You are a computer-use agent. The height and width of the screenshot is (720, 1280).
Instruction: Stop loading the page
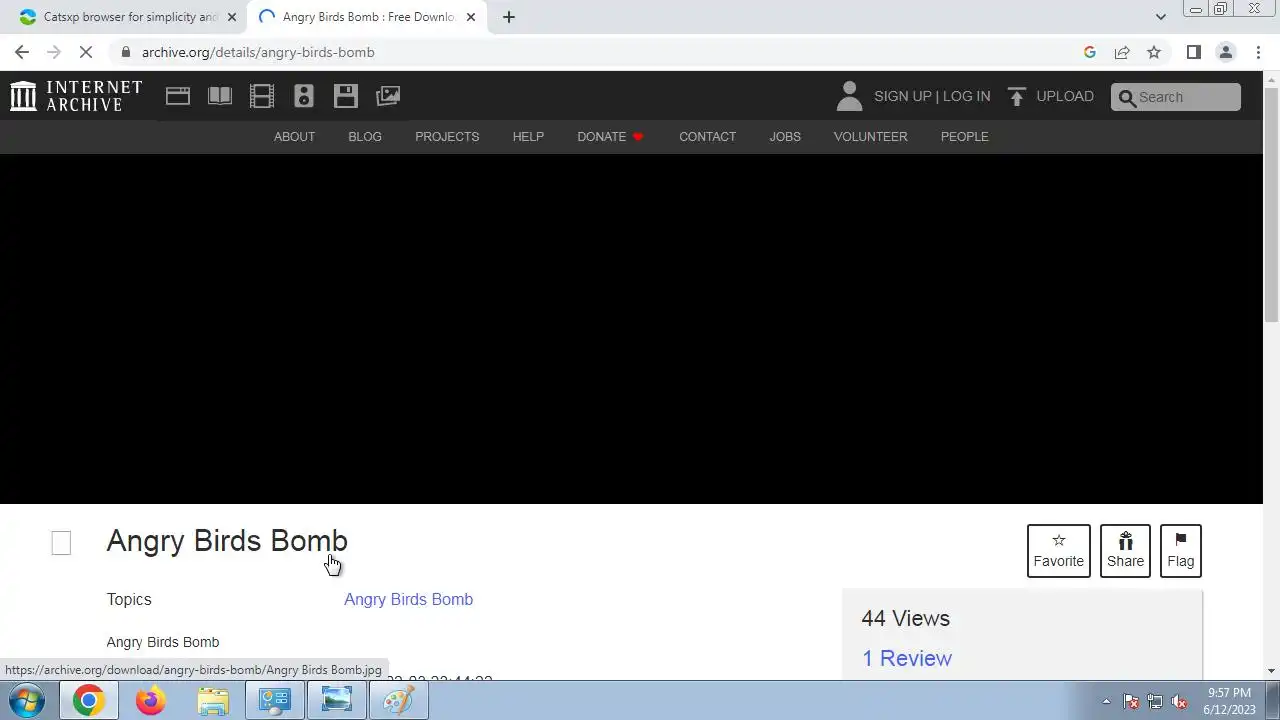click(x=86, y=52)
